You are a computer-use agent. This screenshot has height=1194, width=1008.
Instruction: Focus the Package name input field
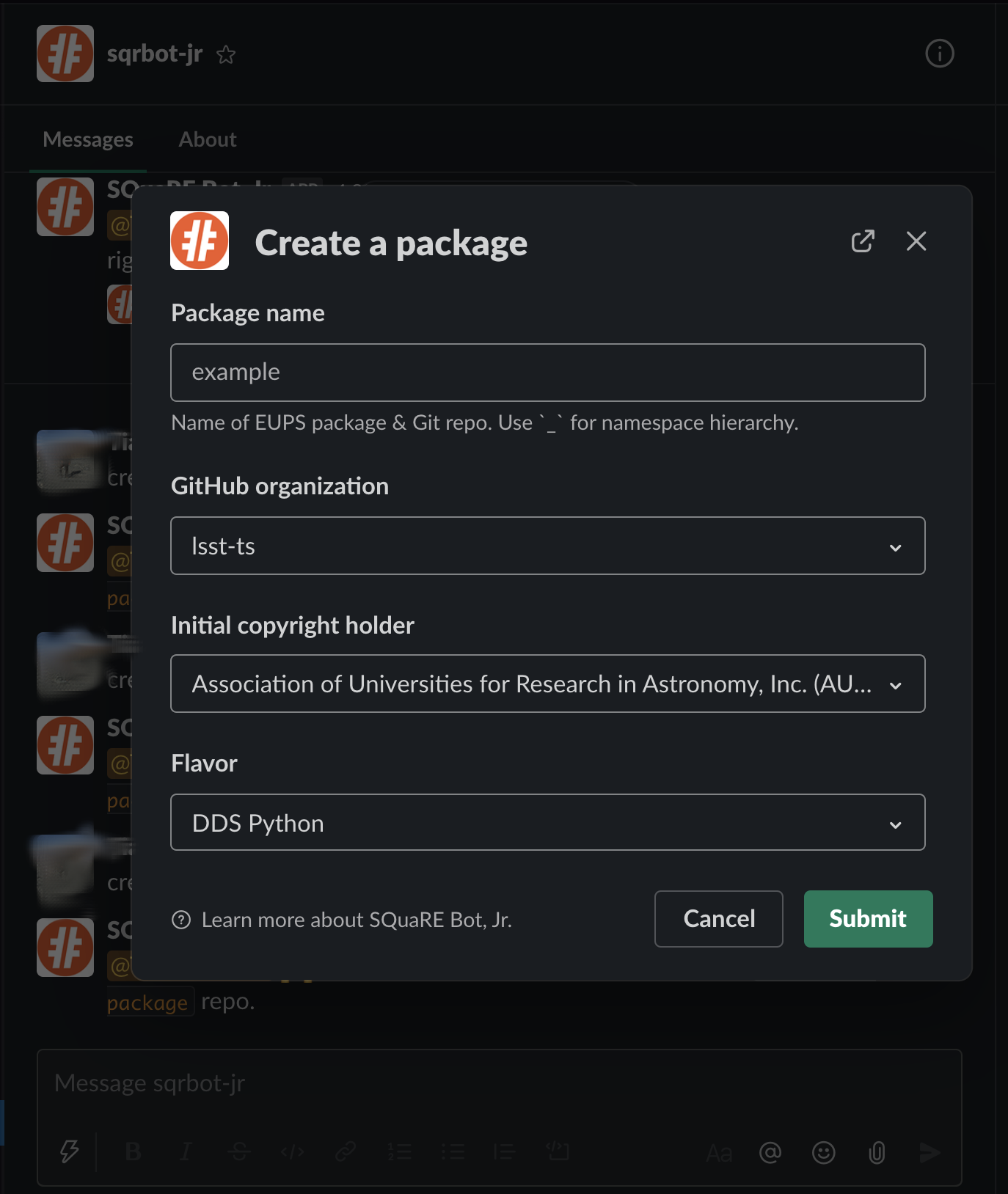547,373
